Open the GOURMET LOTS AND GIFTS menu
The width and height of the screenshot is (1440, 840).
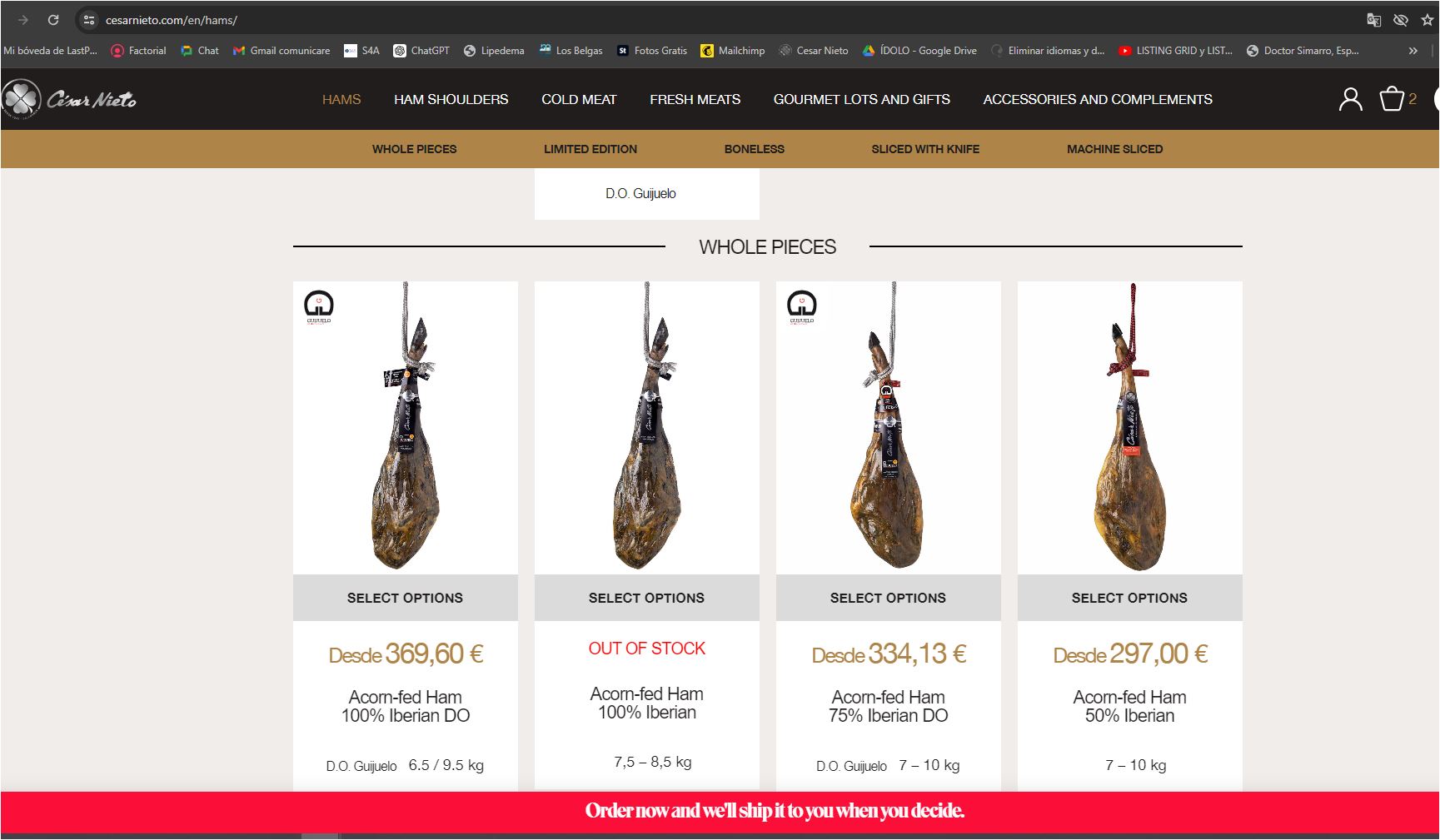(x=861, y=99)
